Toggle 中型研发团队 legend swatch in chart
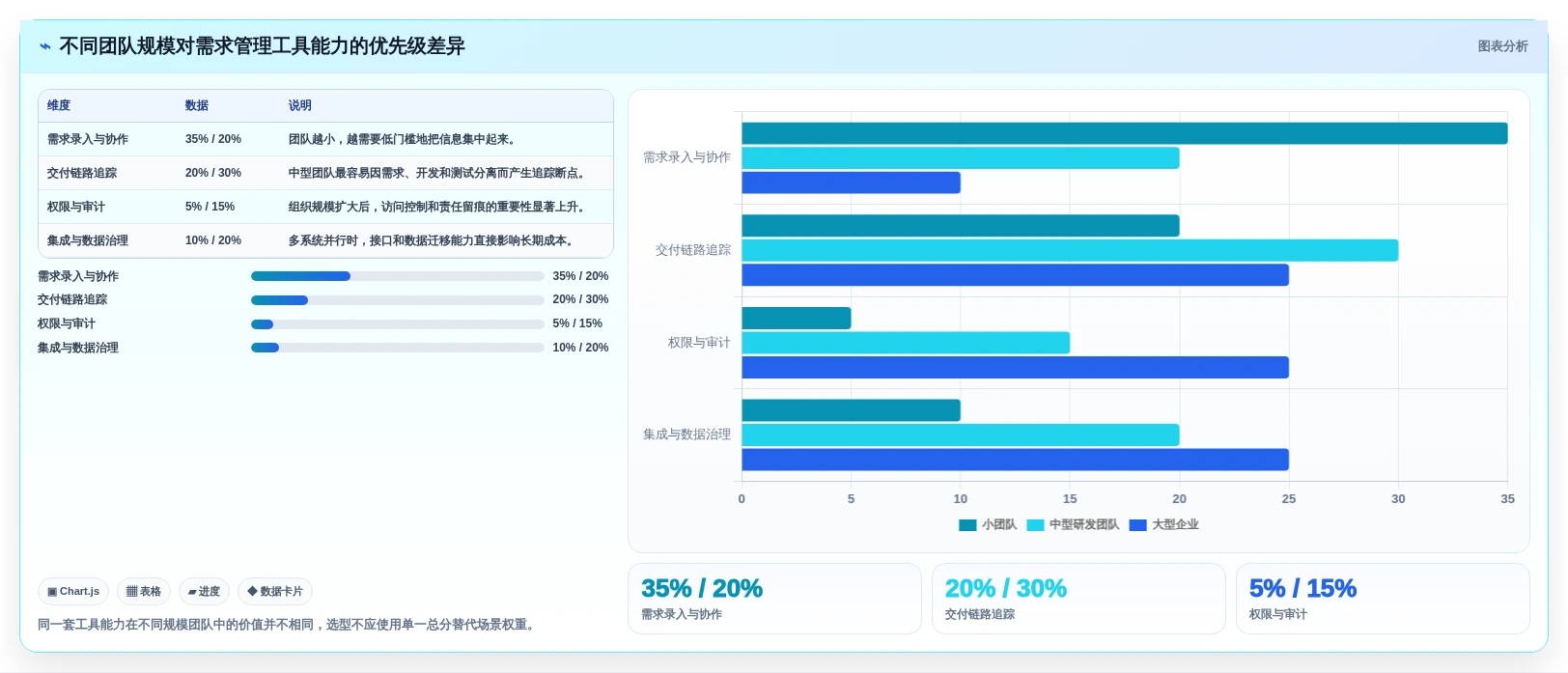Viewport: 1568px width, 673px height. 1035,525
